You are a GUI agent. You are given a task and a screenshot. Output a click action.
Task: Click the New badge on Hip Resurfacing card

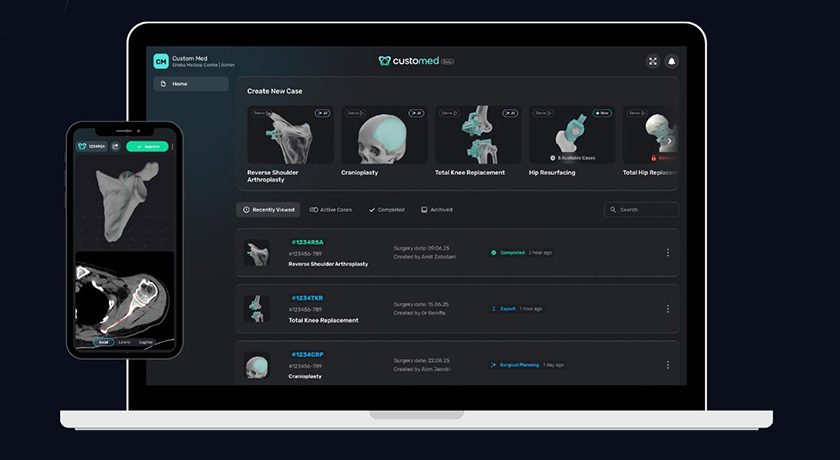pos(602,113)
